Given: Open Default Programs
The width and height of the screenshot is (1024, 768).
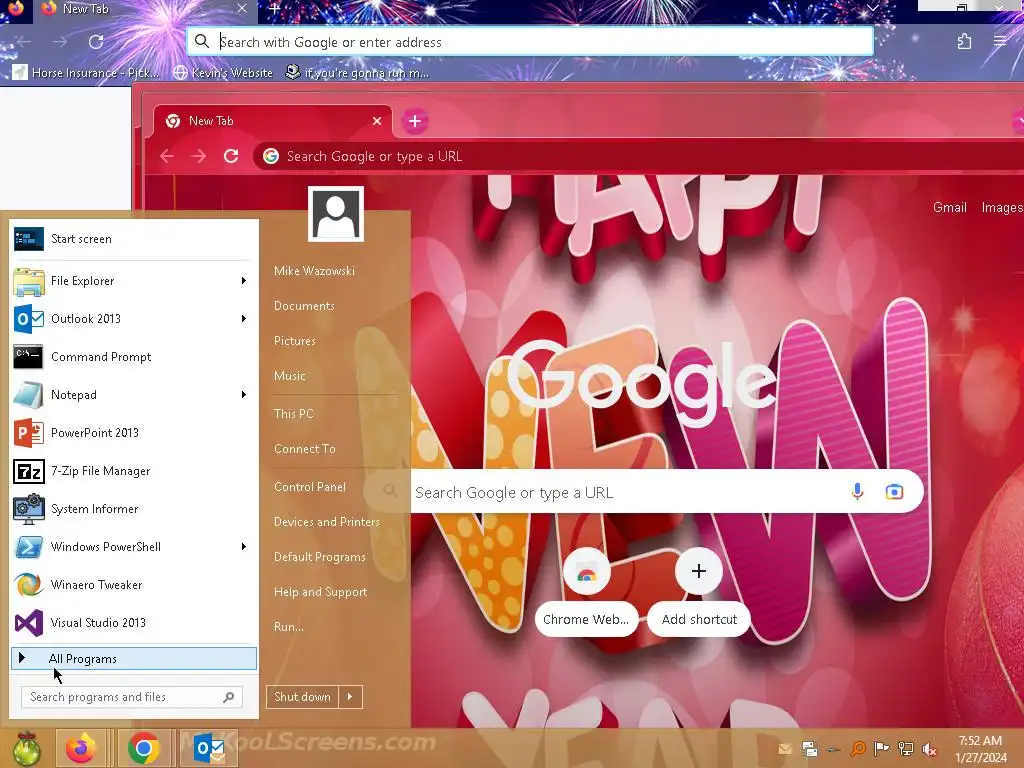Looking at the screenshot, I should click(x=319, y=557).
